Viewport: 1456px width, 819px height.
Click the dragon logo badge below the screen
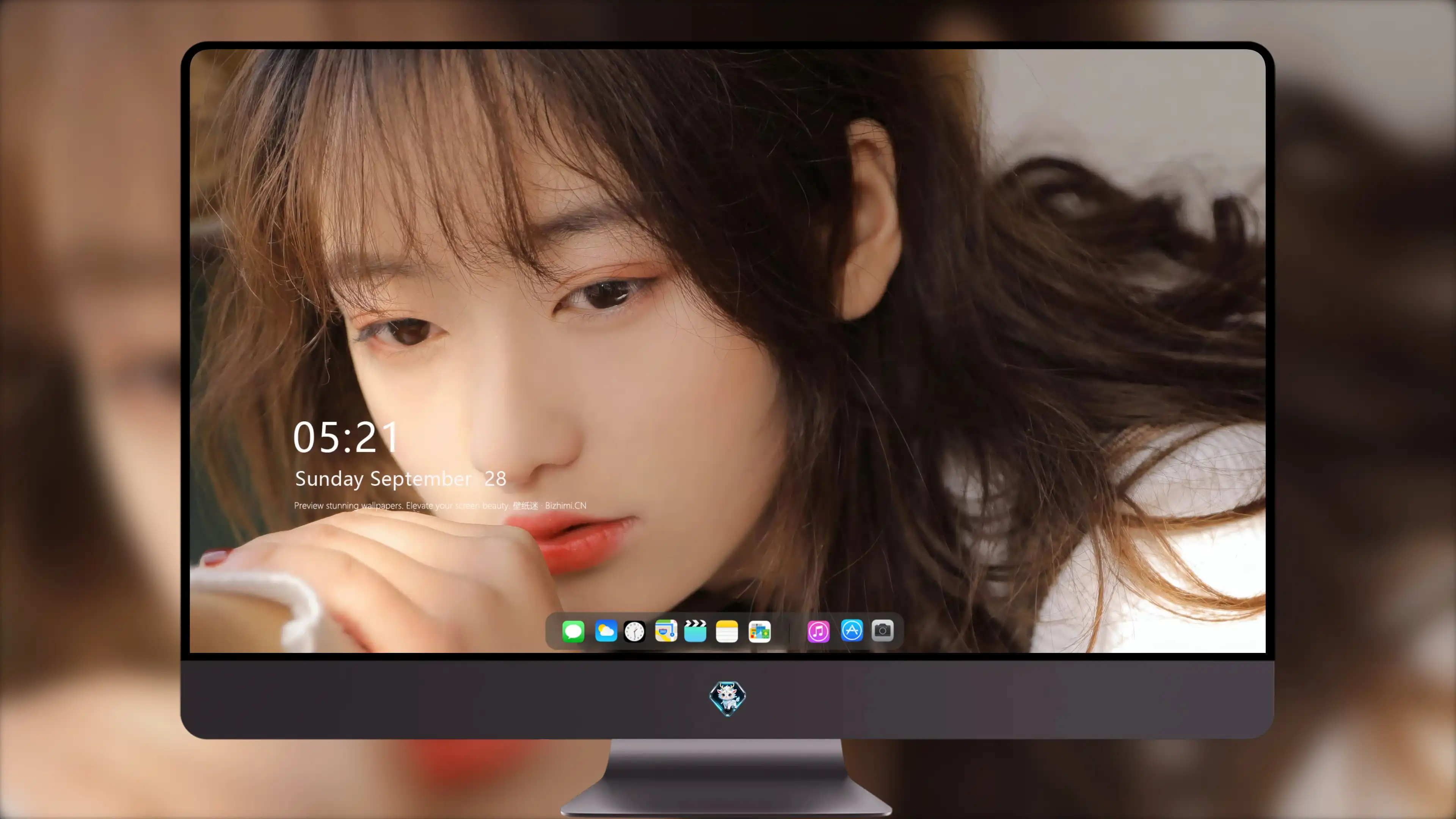point(728,698)
